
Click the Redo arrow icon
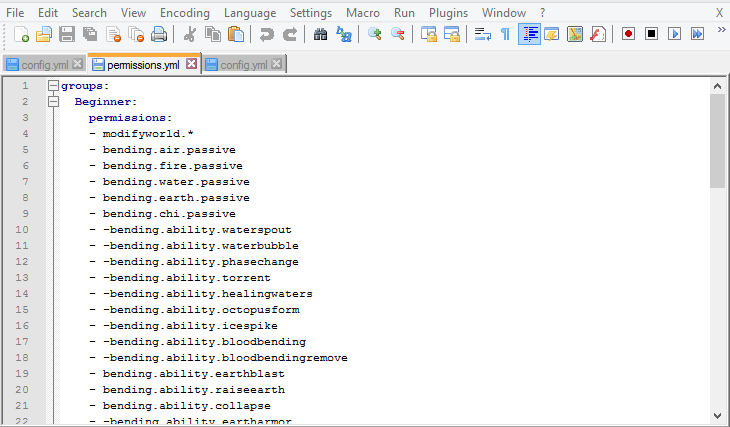pyautogui.click(x=290, y=34)
